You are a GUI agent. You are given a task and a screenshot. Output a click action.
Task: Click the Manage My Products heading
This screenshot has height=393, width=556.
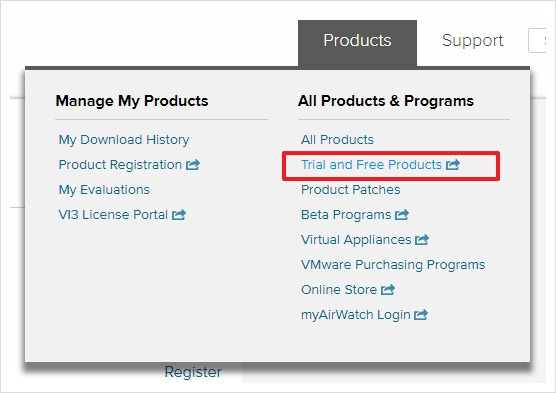click(132, 101)
